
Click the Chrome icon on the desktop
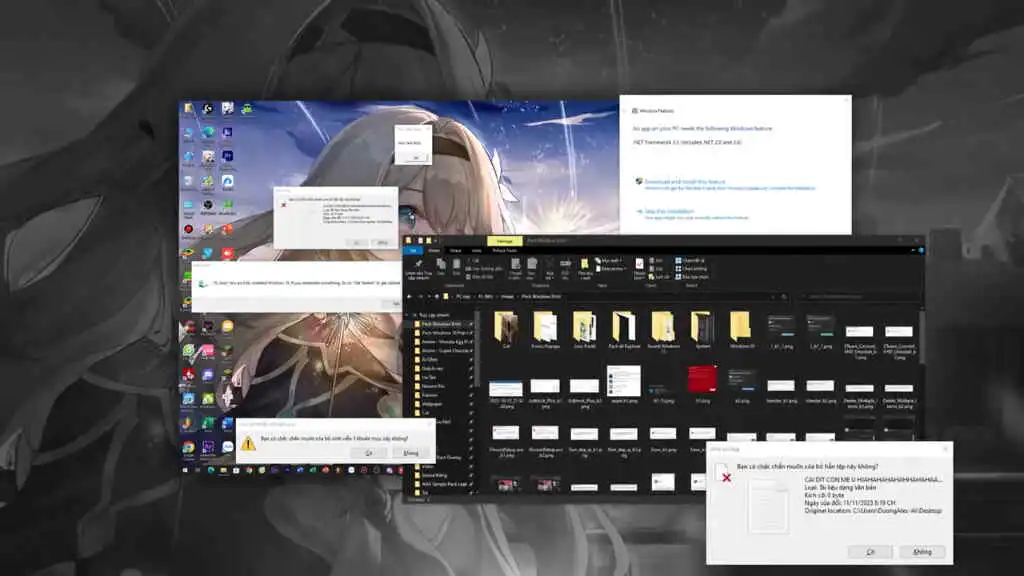point(188,448)
